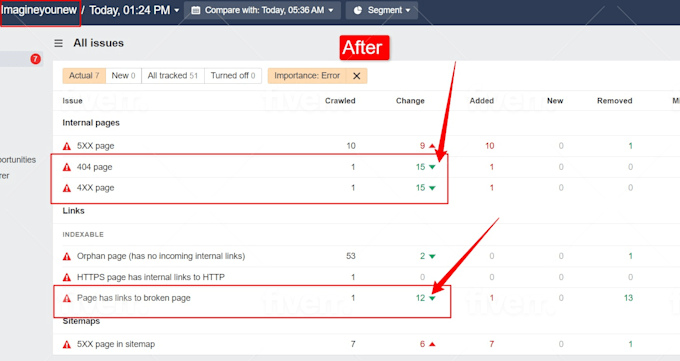Image resolution: width=680 pixels, height=361 pixels.
Task: Click the Sitemaps section heading
Action: 81,321
